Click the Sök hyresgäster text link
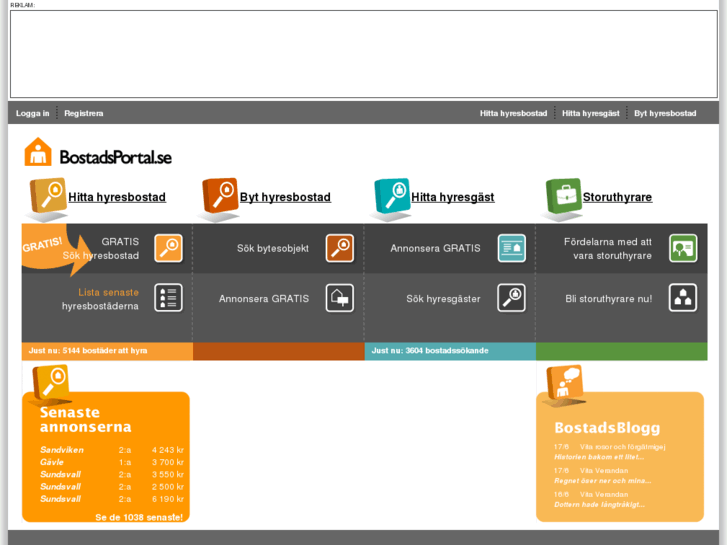Image resolution: width=727 pixels, height=545 pixels. pos(443,299)
